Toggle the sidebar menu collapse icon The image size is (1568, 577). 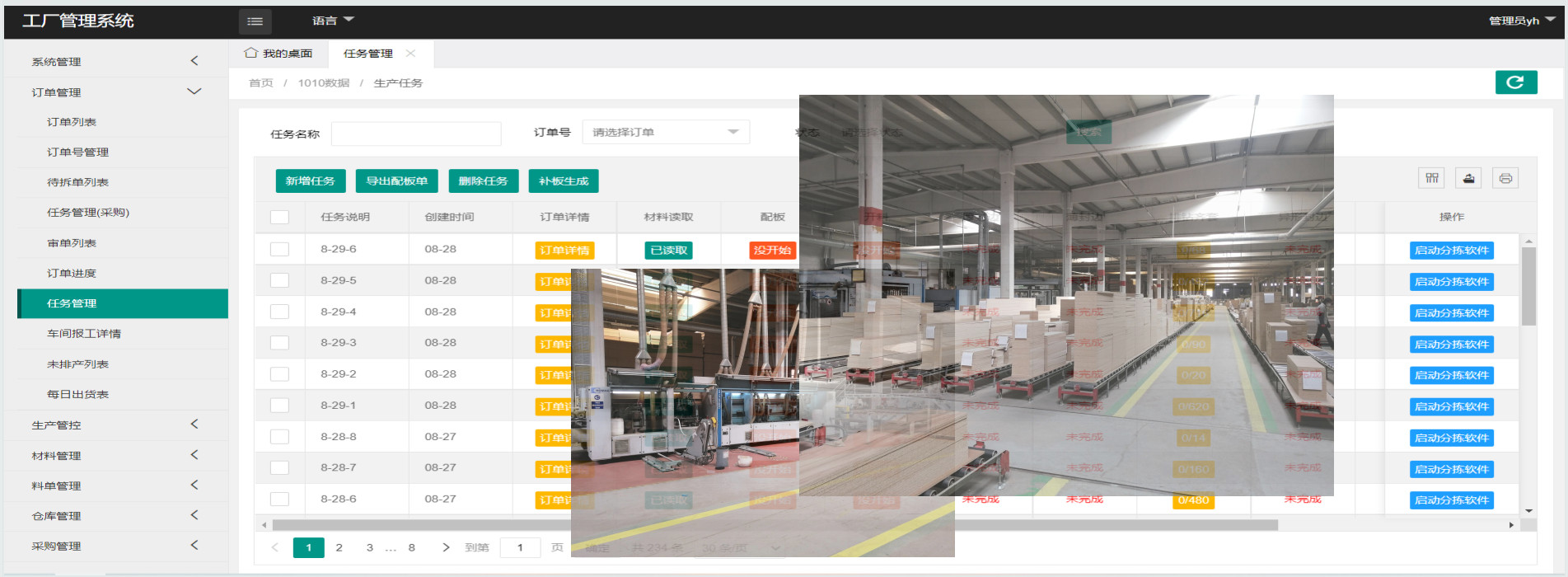pos(255,21)
